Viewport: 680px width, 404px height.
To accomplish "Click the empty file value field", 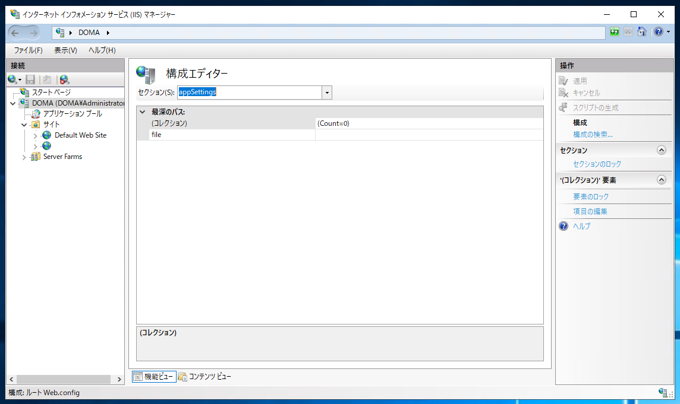I will (428, 135).
